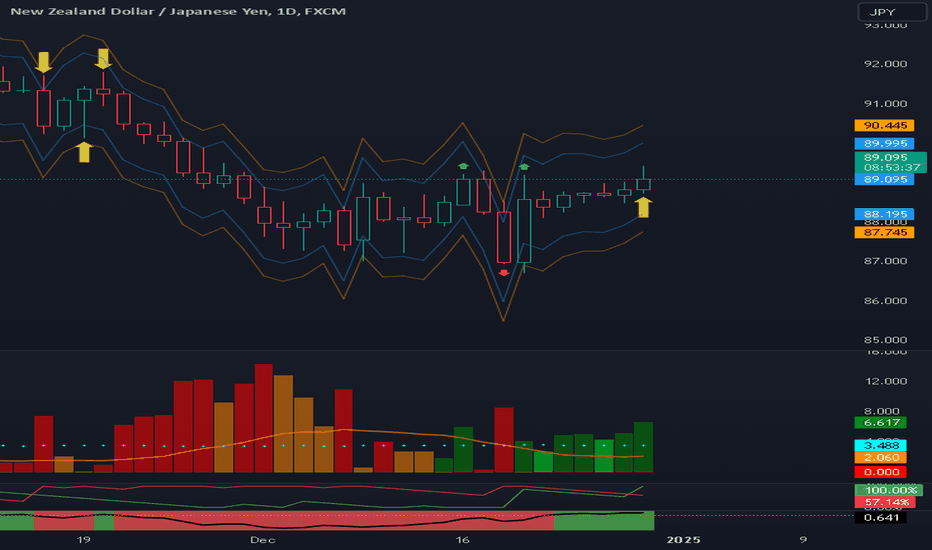932x550 pixels.
Task: Click the 86.000 price axis value
Action: pyautogui.click(x=885, y=301)
